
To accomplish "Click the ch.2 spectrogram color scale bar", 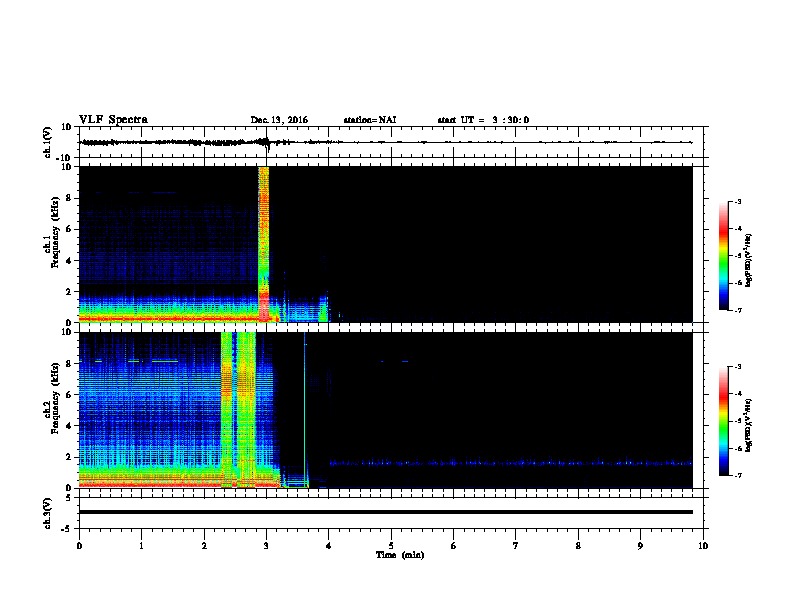I will point(723,421).
